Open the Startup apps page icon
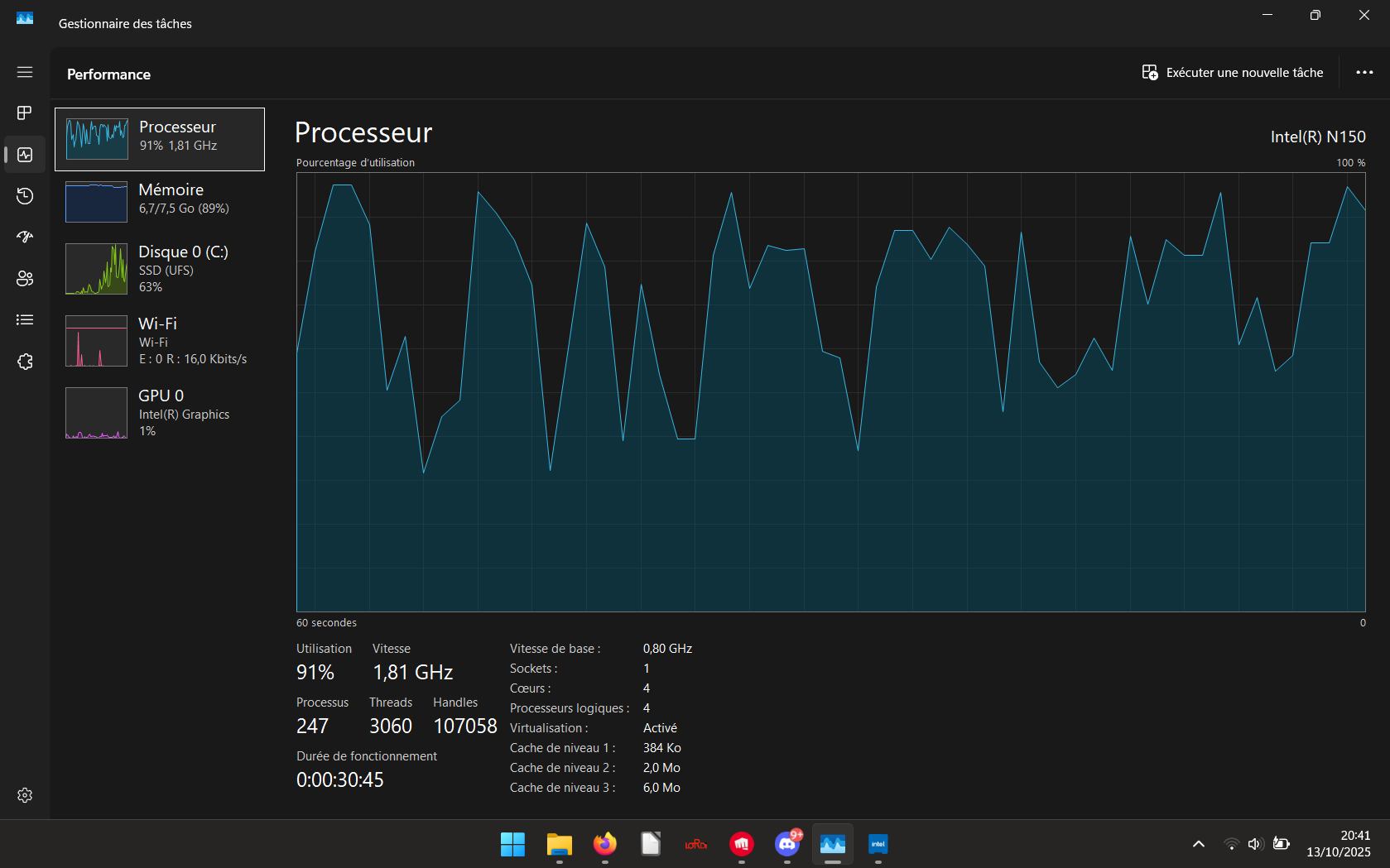1390x868 pixels. click(25, 237)
